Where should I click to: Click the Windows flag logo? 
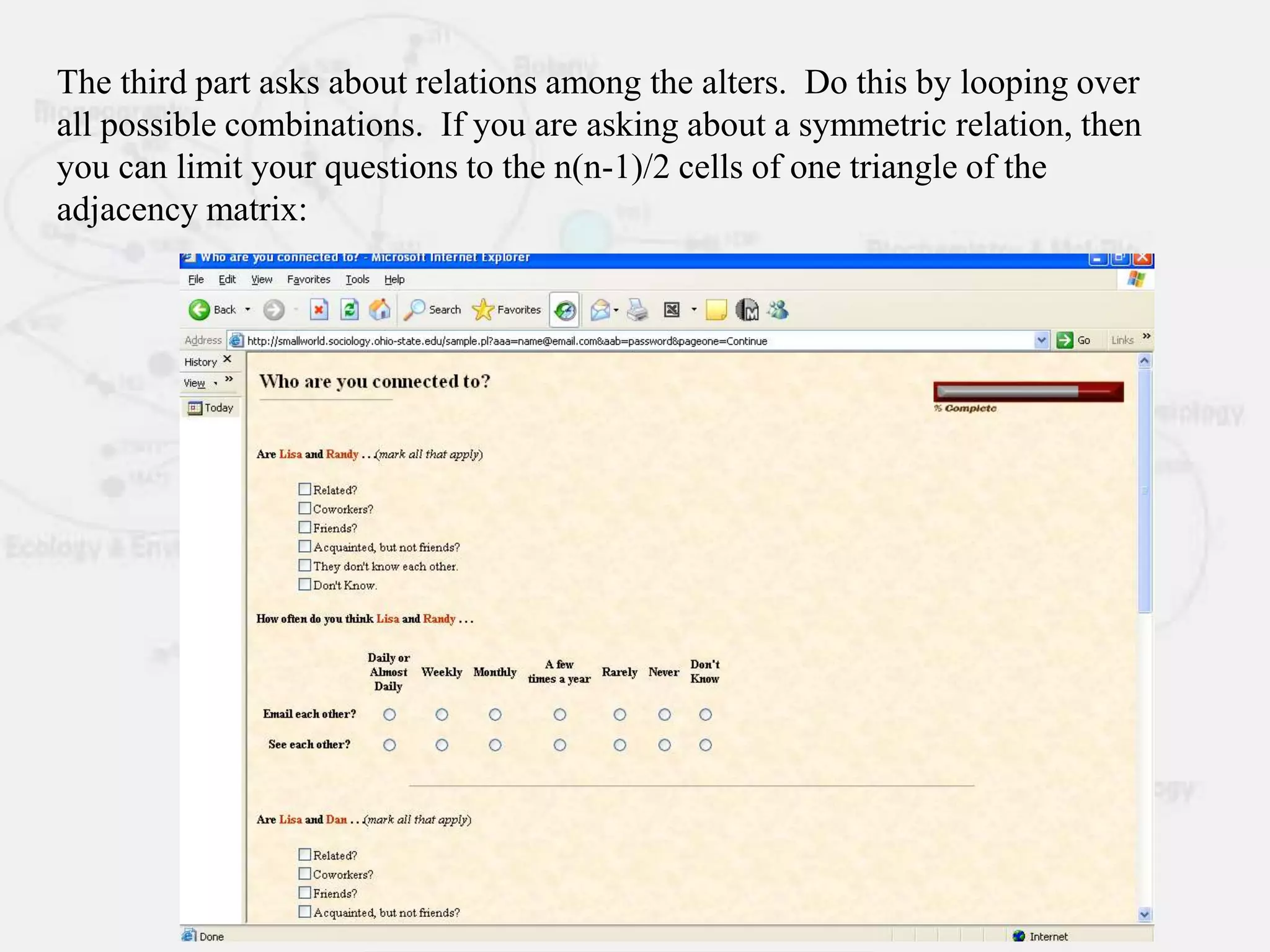click(1136, 280)
